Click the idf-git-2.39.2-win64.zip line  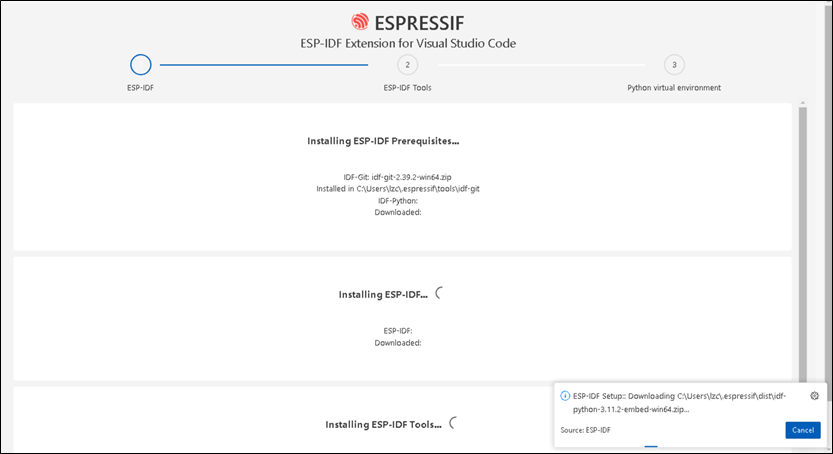point(398,176)
